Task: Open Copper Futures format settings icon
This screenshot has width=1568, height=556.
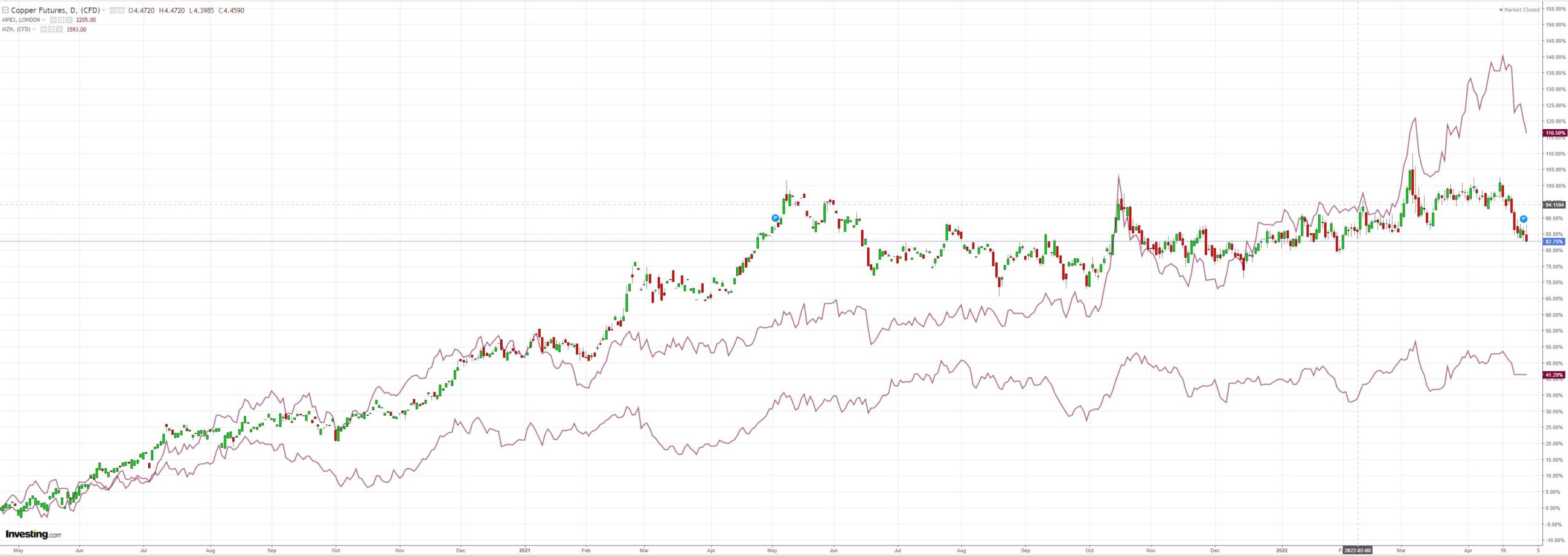Action: [121, 10]
